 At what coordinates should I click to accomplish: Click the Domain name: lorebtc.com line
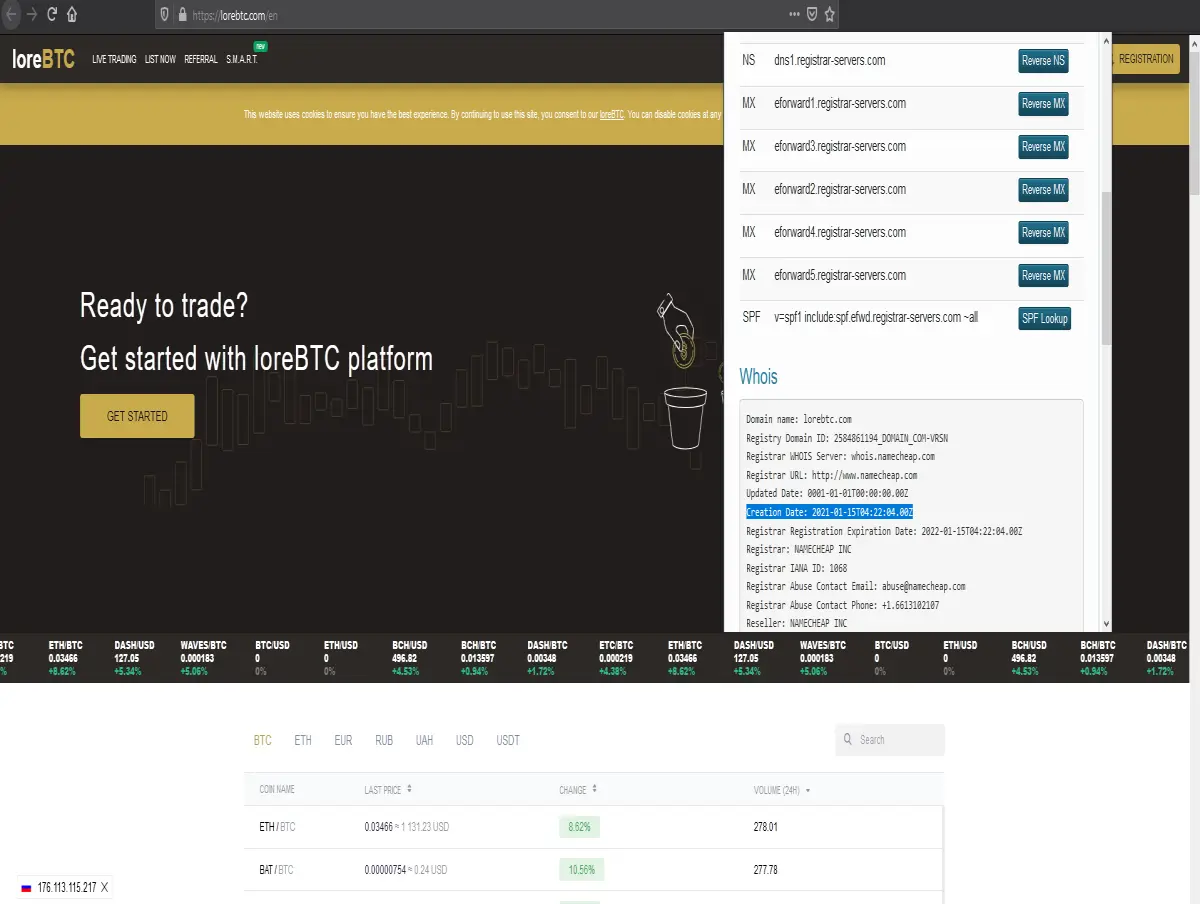click(x=799, y=420)
